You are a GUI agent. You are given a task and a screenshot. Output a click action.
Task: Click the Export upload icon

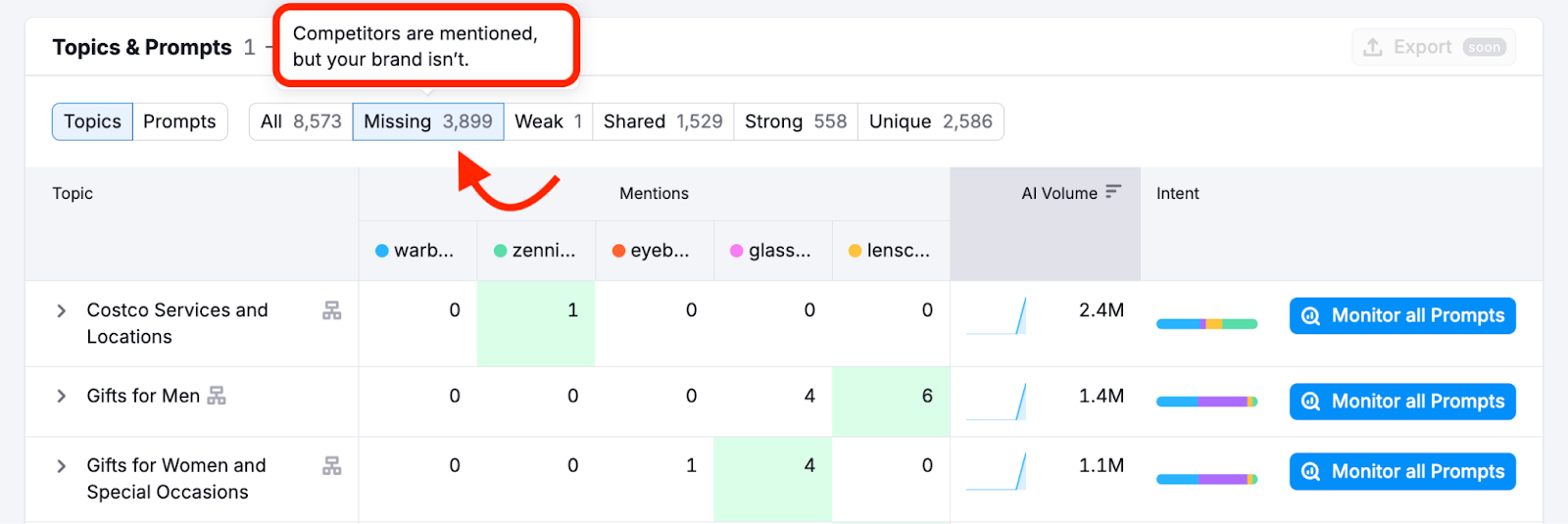[1373, 47]
